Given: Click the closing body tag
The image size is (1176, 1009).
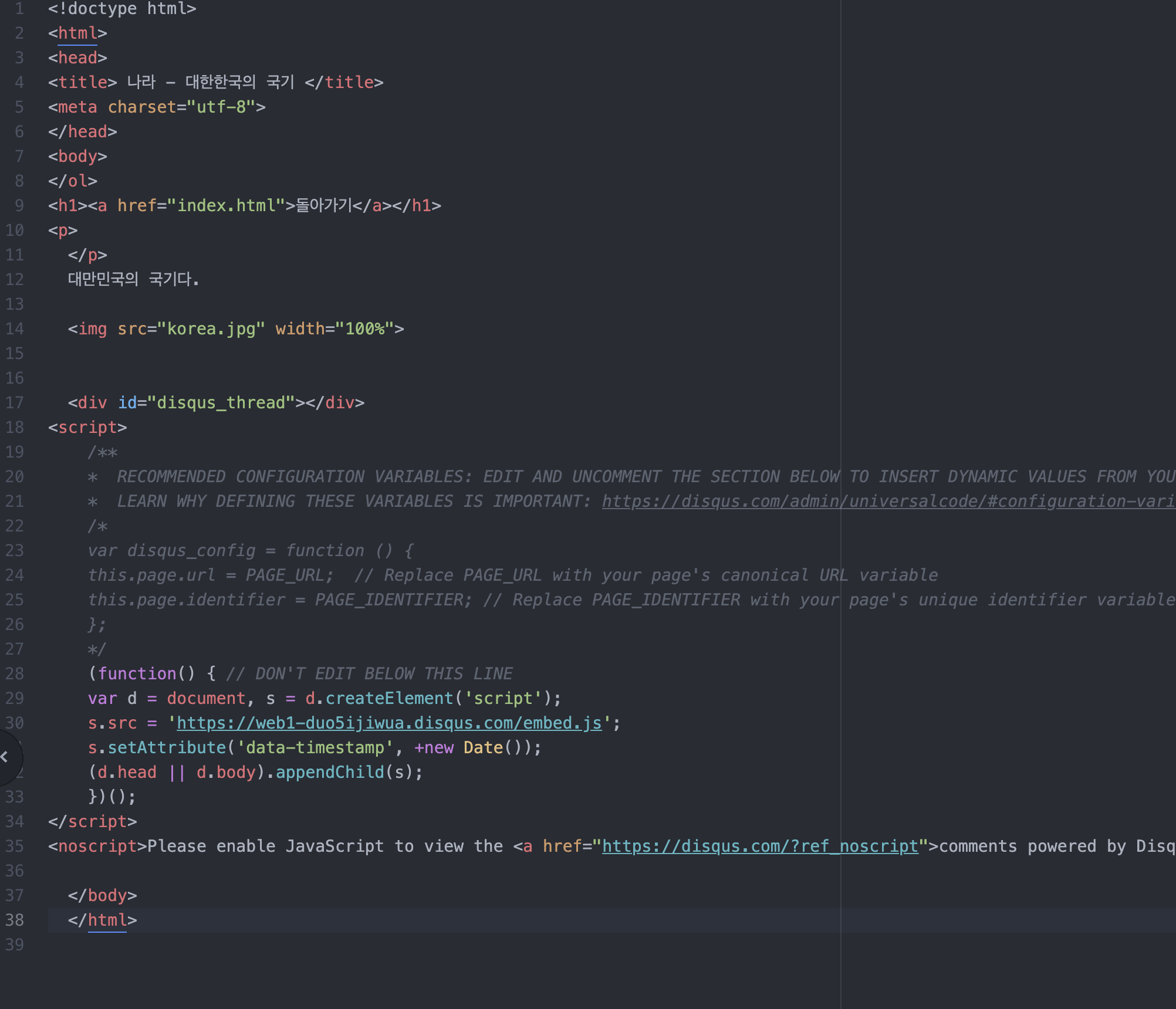Looking at the screenshot, I should pos(102,895).
